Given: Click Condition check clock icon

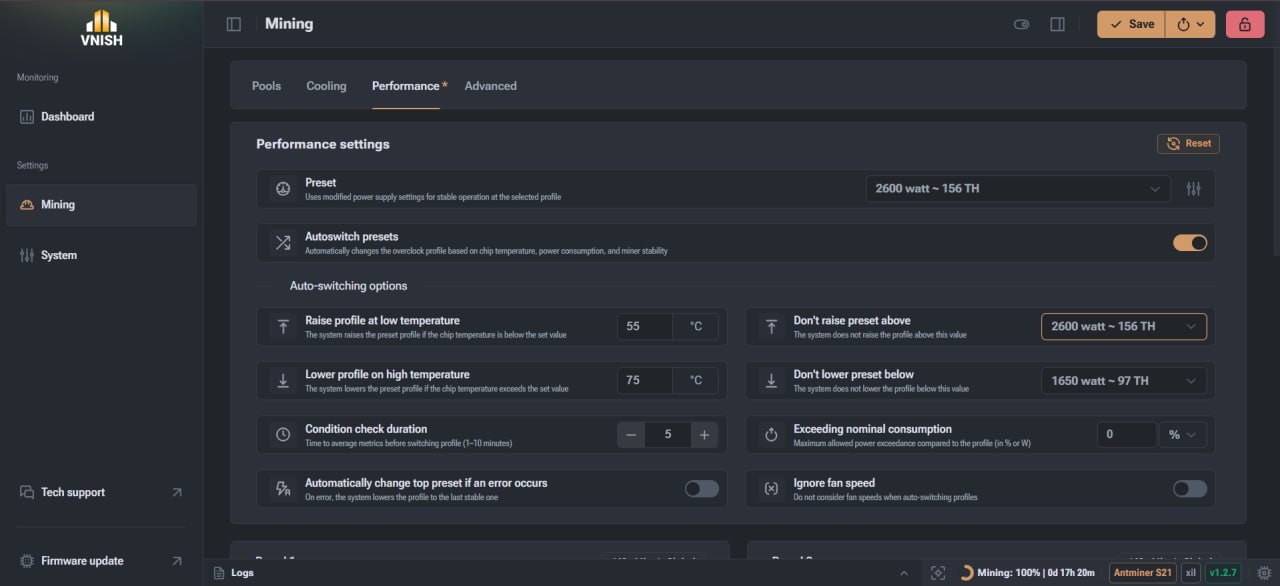Looking at the screenshot, I should [x=283, y=434].
